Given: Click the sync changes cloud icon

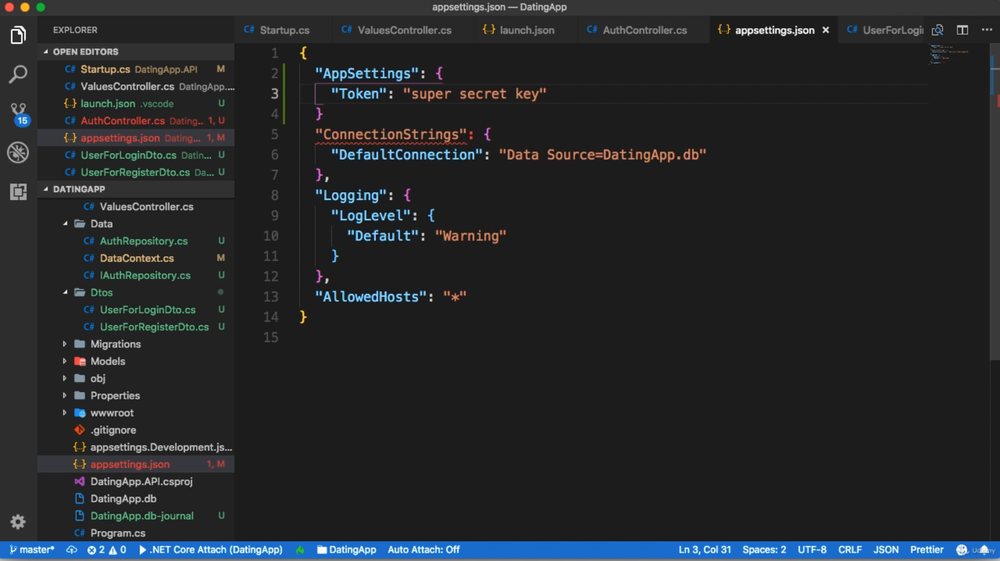Looking at the screenshot, I should pos(71,550).
